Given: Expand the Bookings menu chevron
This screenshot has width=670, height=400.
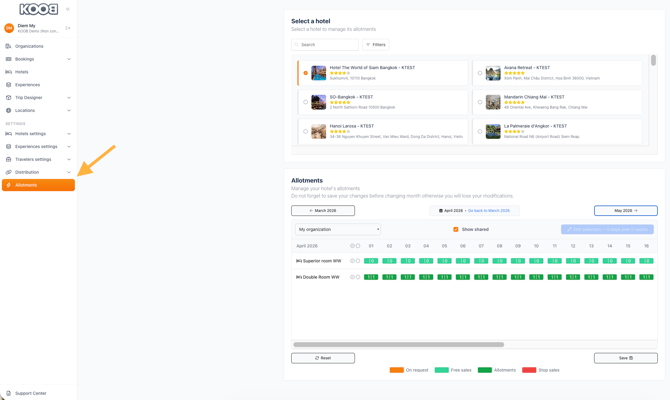Looking at the screenshot, I should point(69,59).
